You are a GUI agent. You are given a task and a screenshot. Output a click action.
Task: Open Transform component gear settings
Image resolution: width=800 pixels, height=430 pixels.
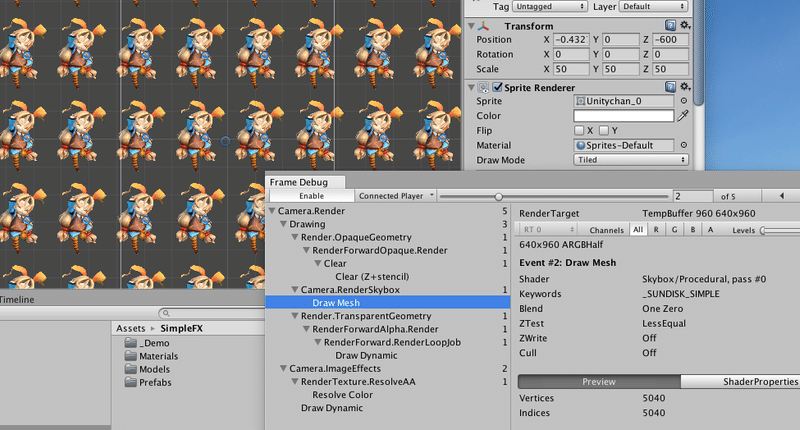[685, 25]
